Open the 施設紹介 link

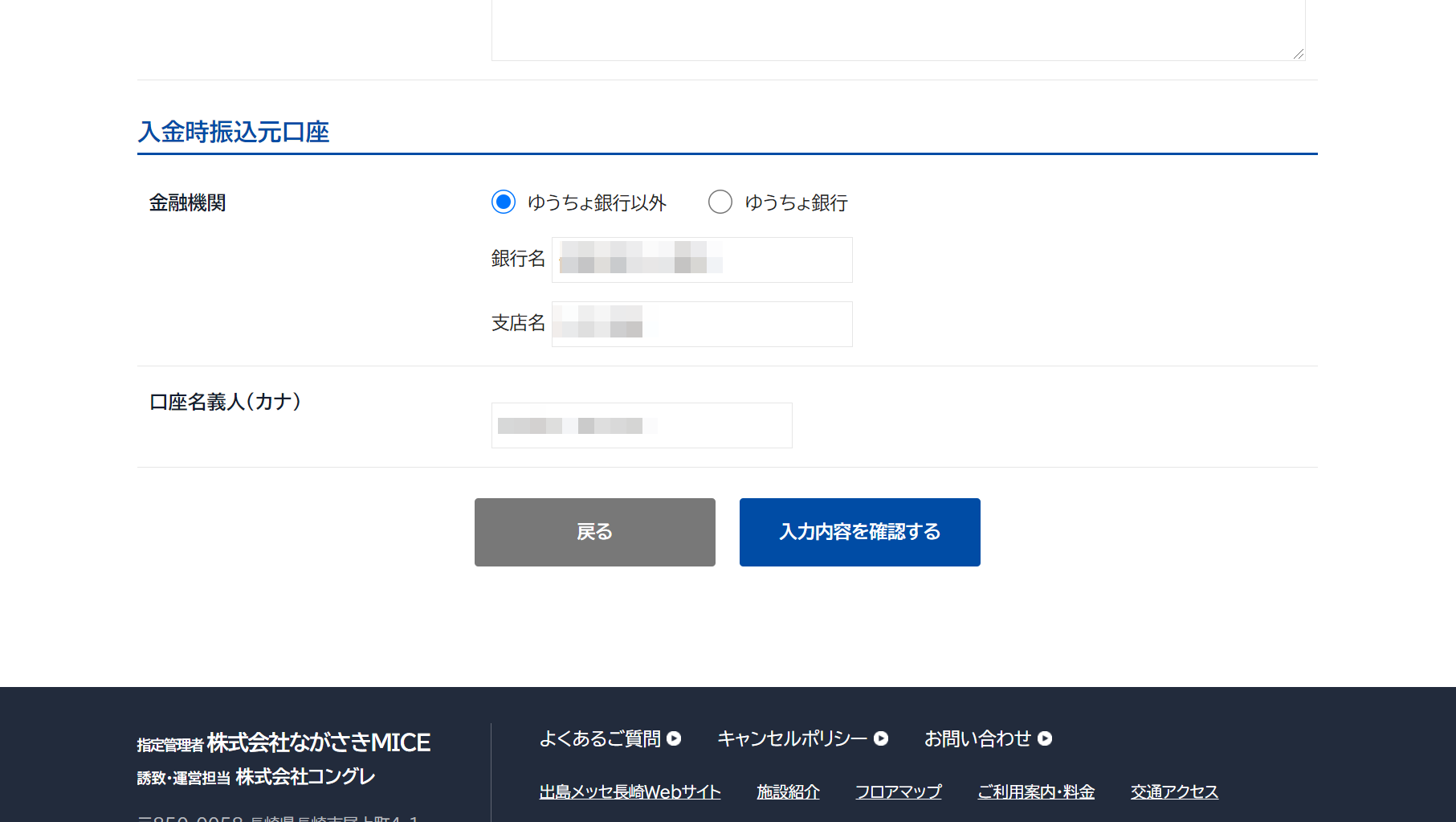(788, 792)
